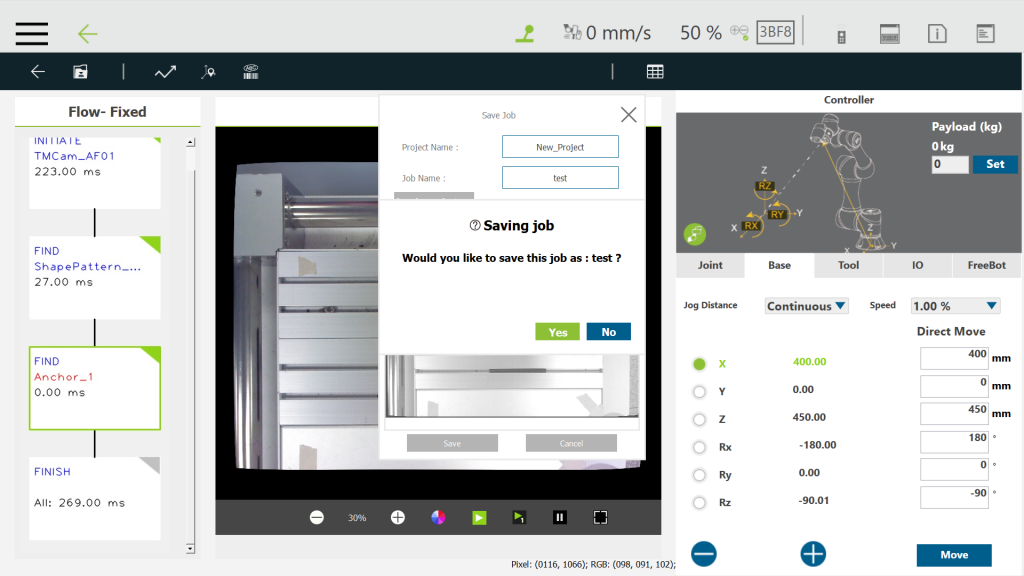1024x576 pixels.
Task: Click the play-once step run icon
Action: click(x=519, y=517)
